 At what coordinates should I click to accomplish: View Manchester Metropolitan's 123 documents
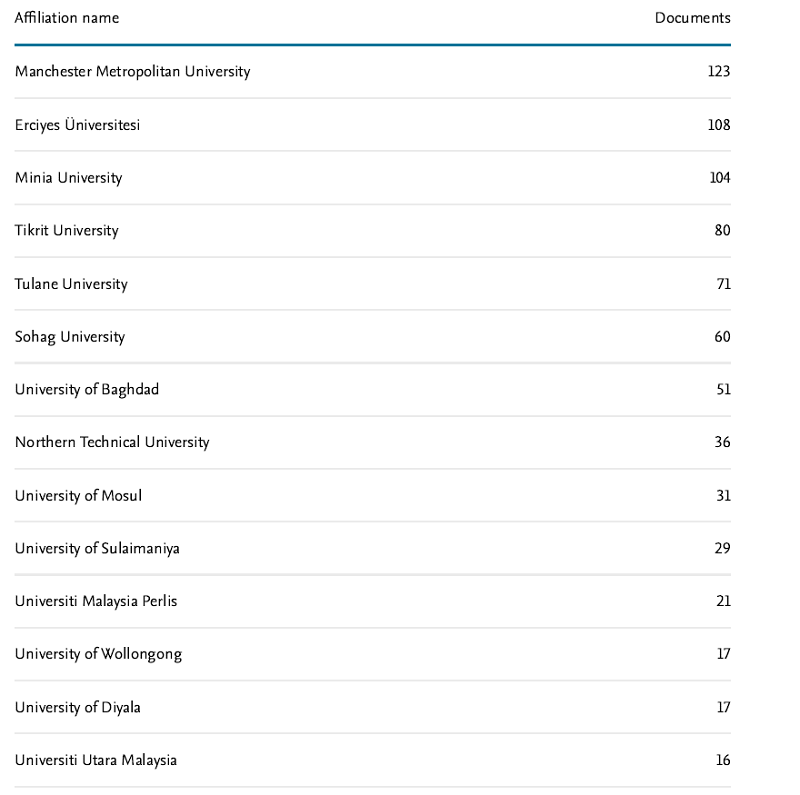click(718, 72)
